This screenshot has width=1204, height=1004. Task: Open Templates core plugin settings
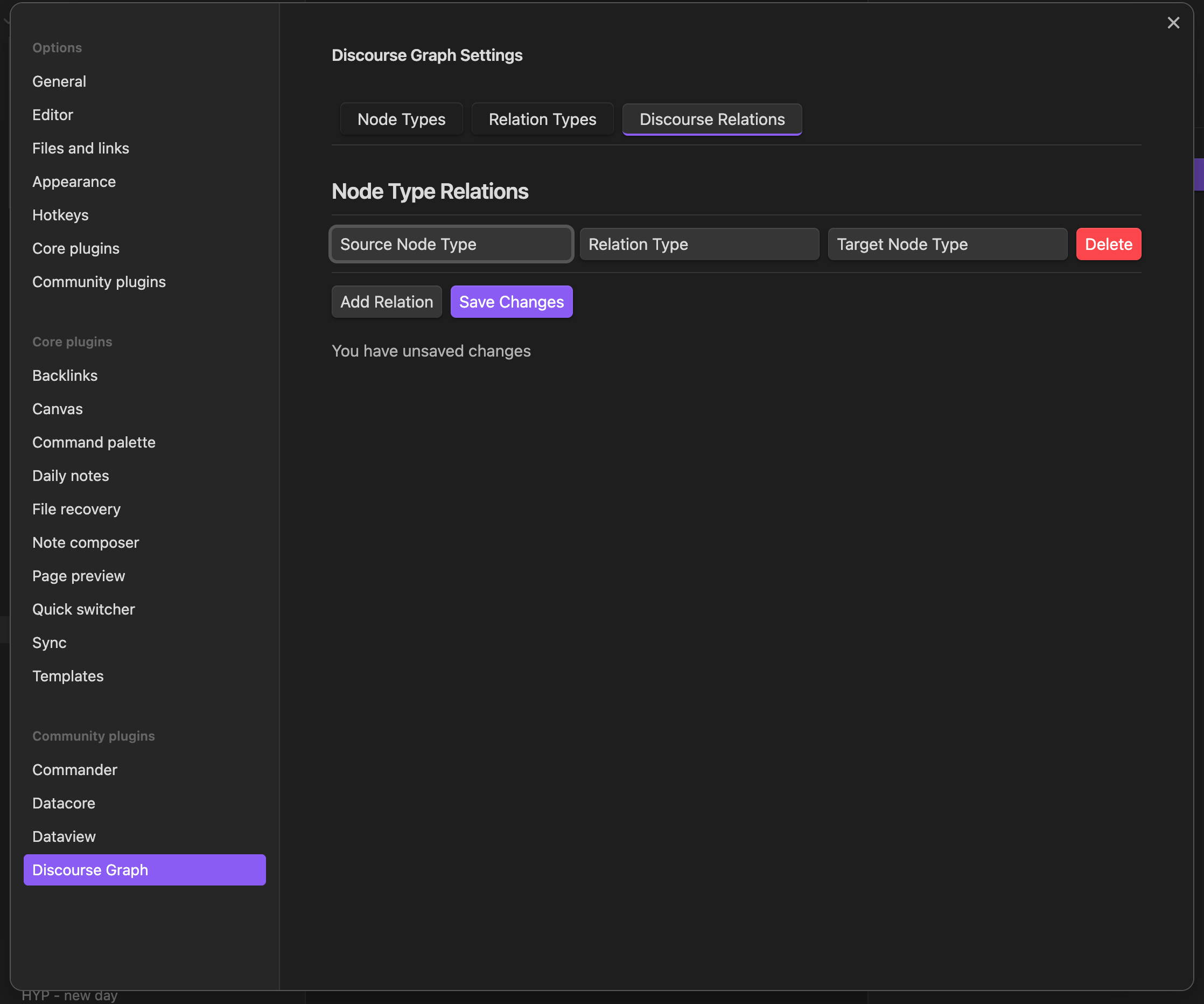pyautogui.click(x=68, y=675)
